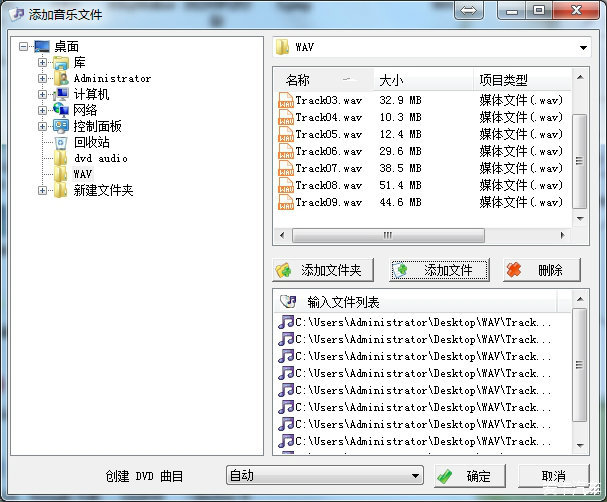The image size is (607, 502).
Task: Select 回收站 in the folder tree
Action: point(92,142)
